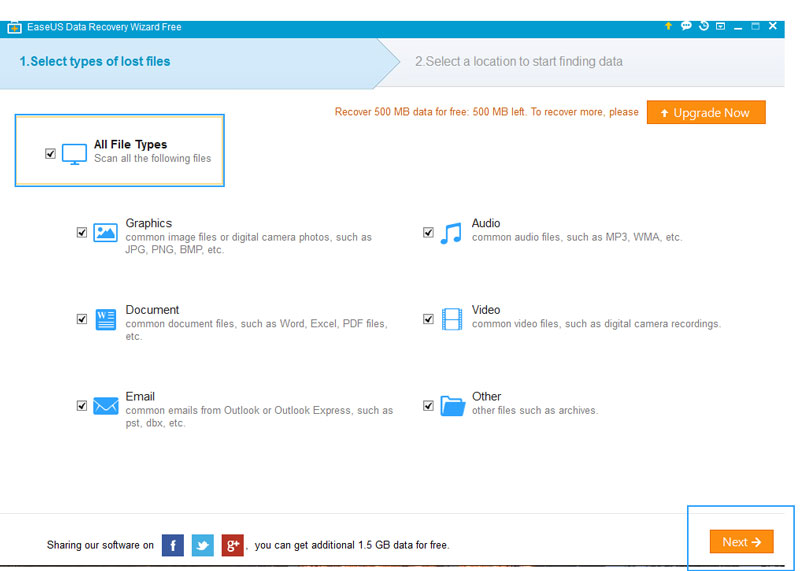The height and width of the screenshot is (571, 800).
Task: Click the Other folder icon
Action: click(453, 406)
